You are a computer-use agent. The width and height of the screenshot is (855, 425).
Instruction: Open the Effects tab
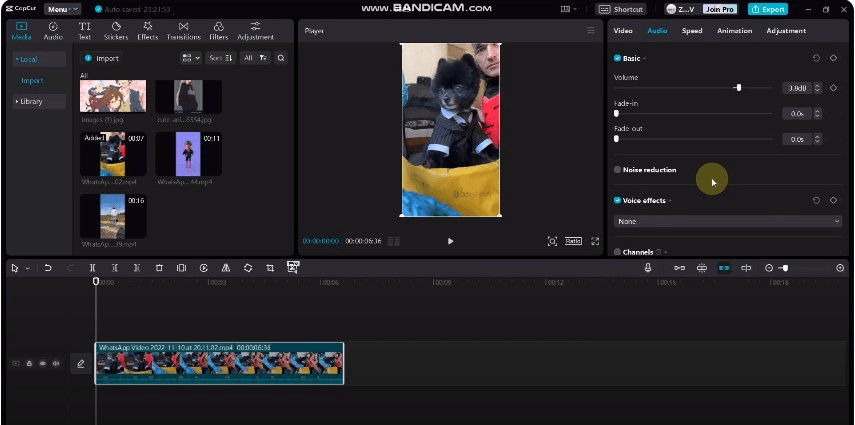click(x=147, y=31)
